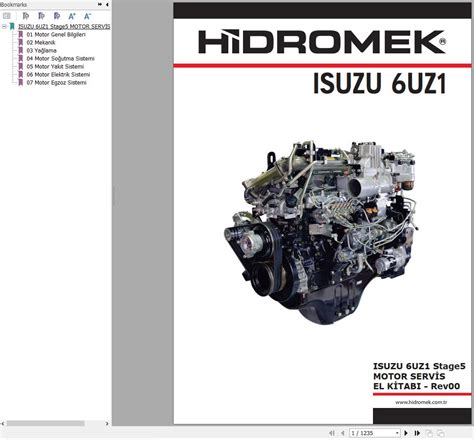
Task: Go to the previous page
Action: pyautogui.click(x=342, y=433)
